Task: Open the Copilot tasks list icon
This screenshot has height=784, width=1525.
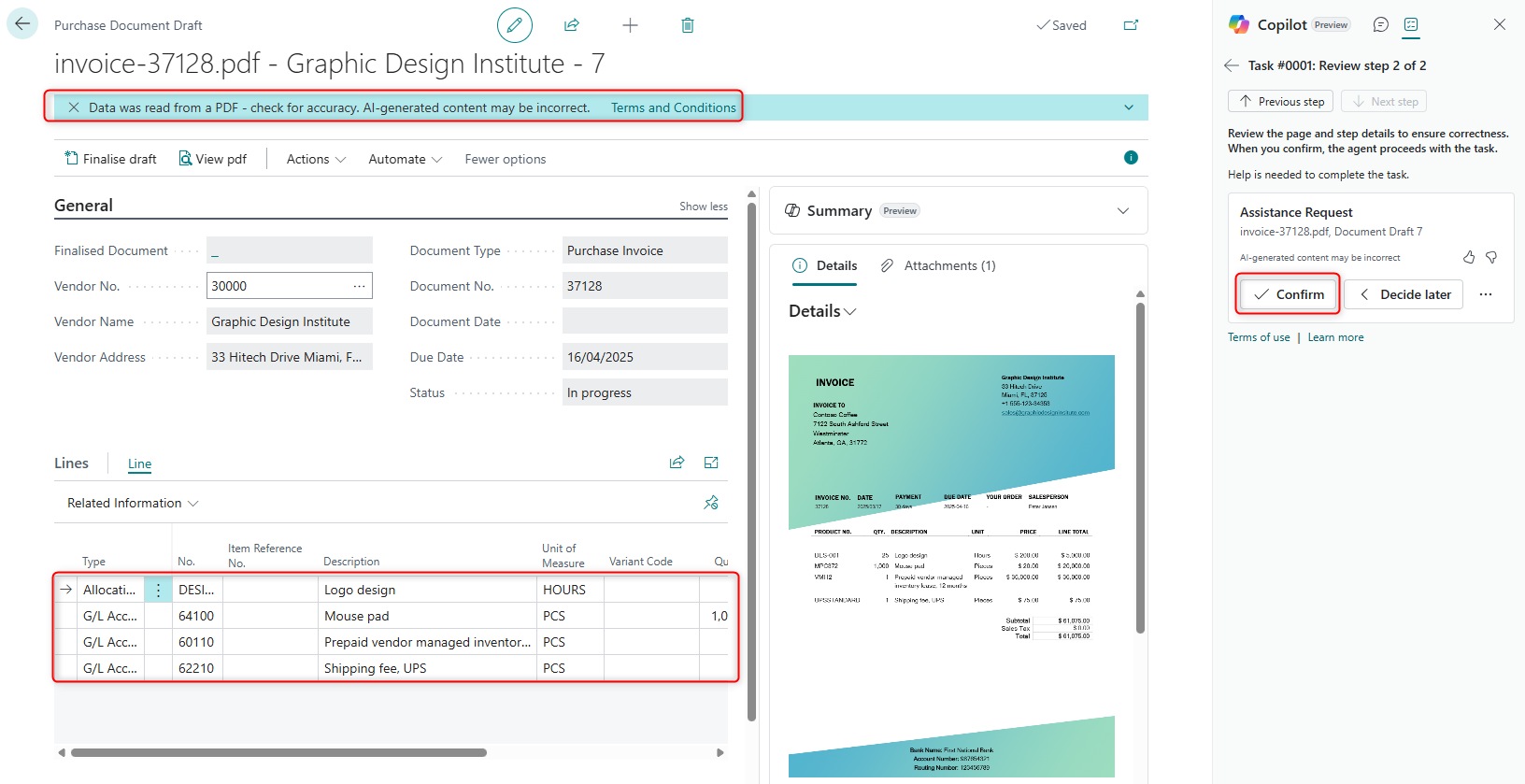Action: tap(1411, 24)
